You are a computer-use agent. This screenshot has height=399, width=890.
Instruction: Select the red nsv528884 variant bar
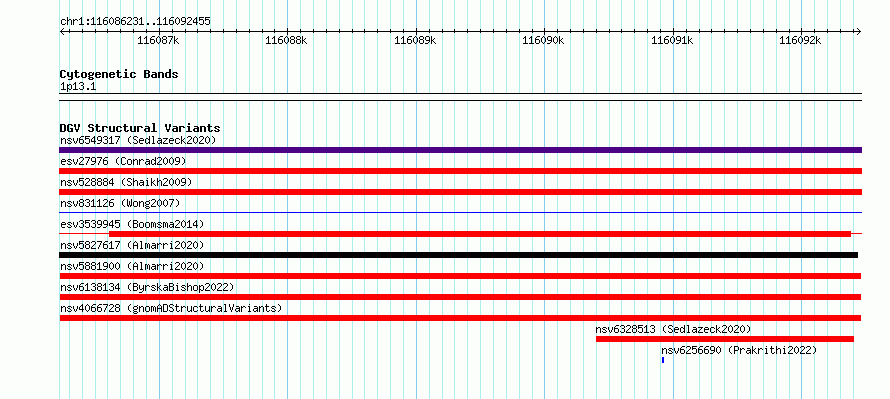(x=460, y=192)
